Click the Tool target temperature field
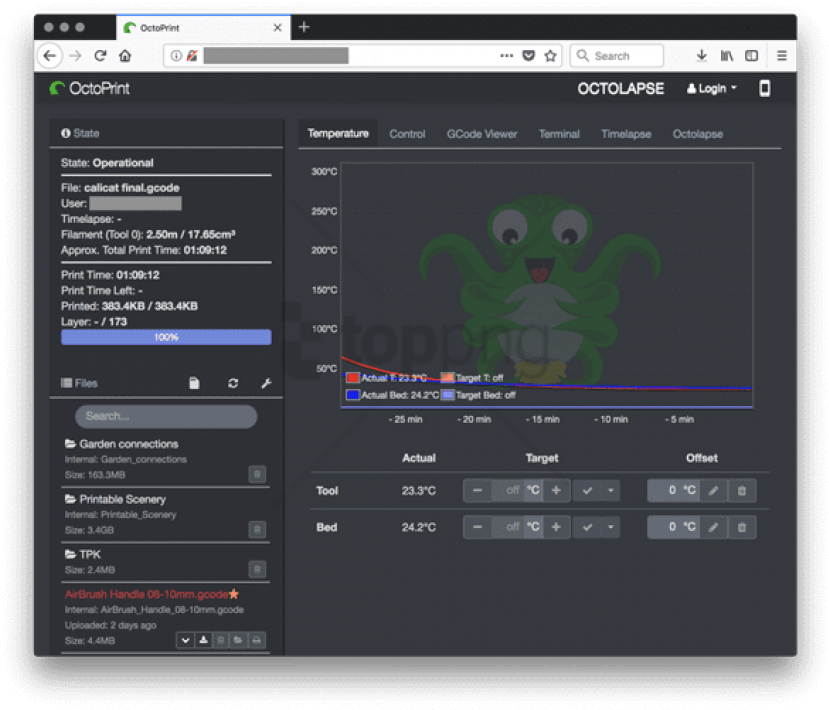The height and width of the screenshot is (710, 829). pos(508,491)
